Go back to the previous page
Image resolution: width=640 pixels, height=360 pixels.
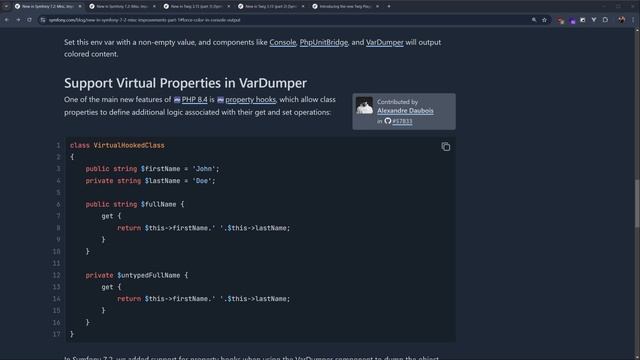coord(7,20)
